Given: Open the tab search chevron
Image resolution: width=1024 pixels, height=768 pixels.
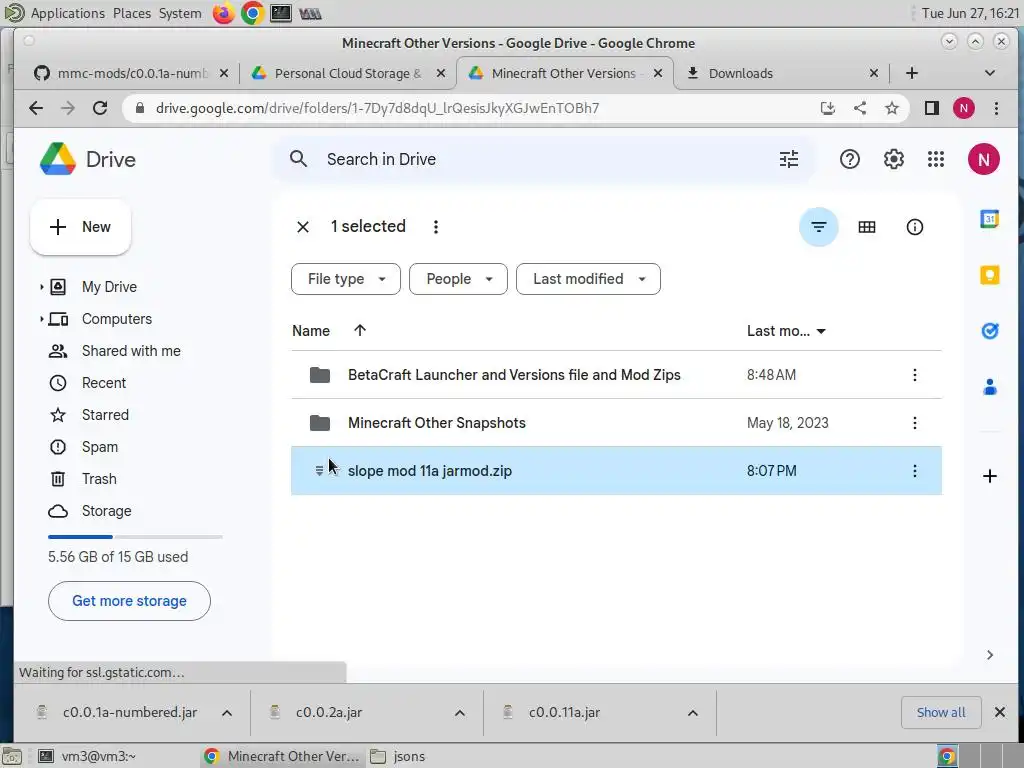Looking at the screenshot, I should point(989,73).
